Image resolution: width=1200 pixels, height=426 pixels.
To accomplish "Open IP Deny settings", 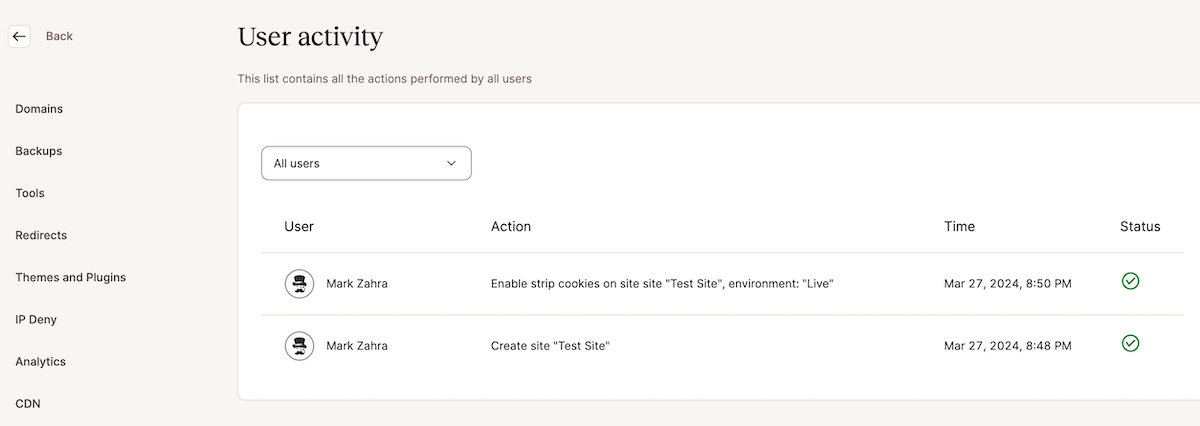I will pos(36,319).
